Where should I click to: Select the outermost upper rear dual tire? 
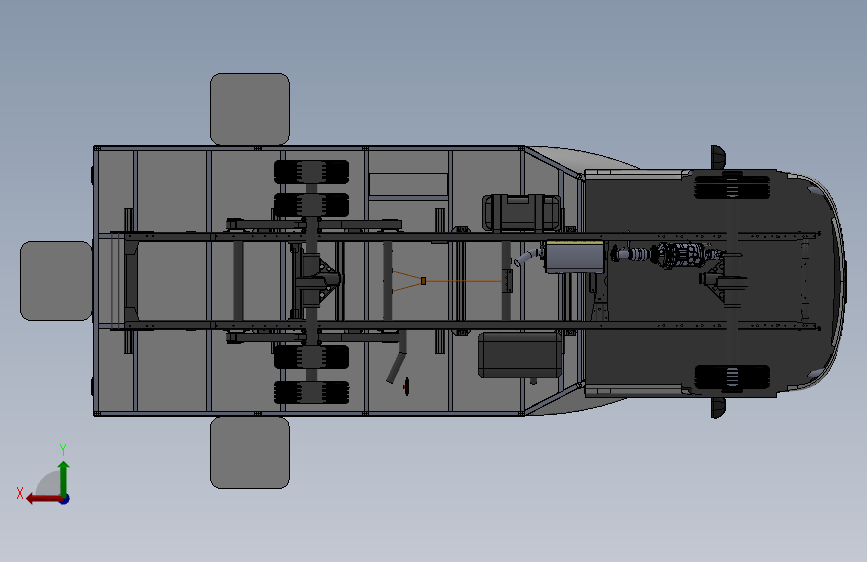(x=311, y=172)
